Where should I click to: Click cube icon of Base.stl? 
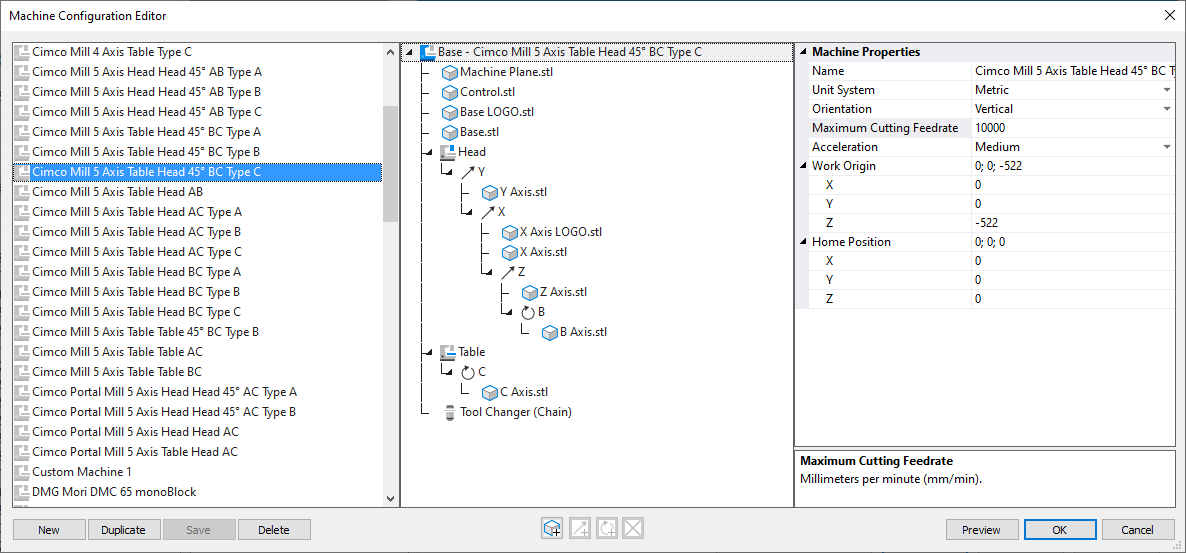(450, 132)
